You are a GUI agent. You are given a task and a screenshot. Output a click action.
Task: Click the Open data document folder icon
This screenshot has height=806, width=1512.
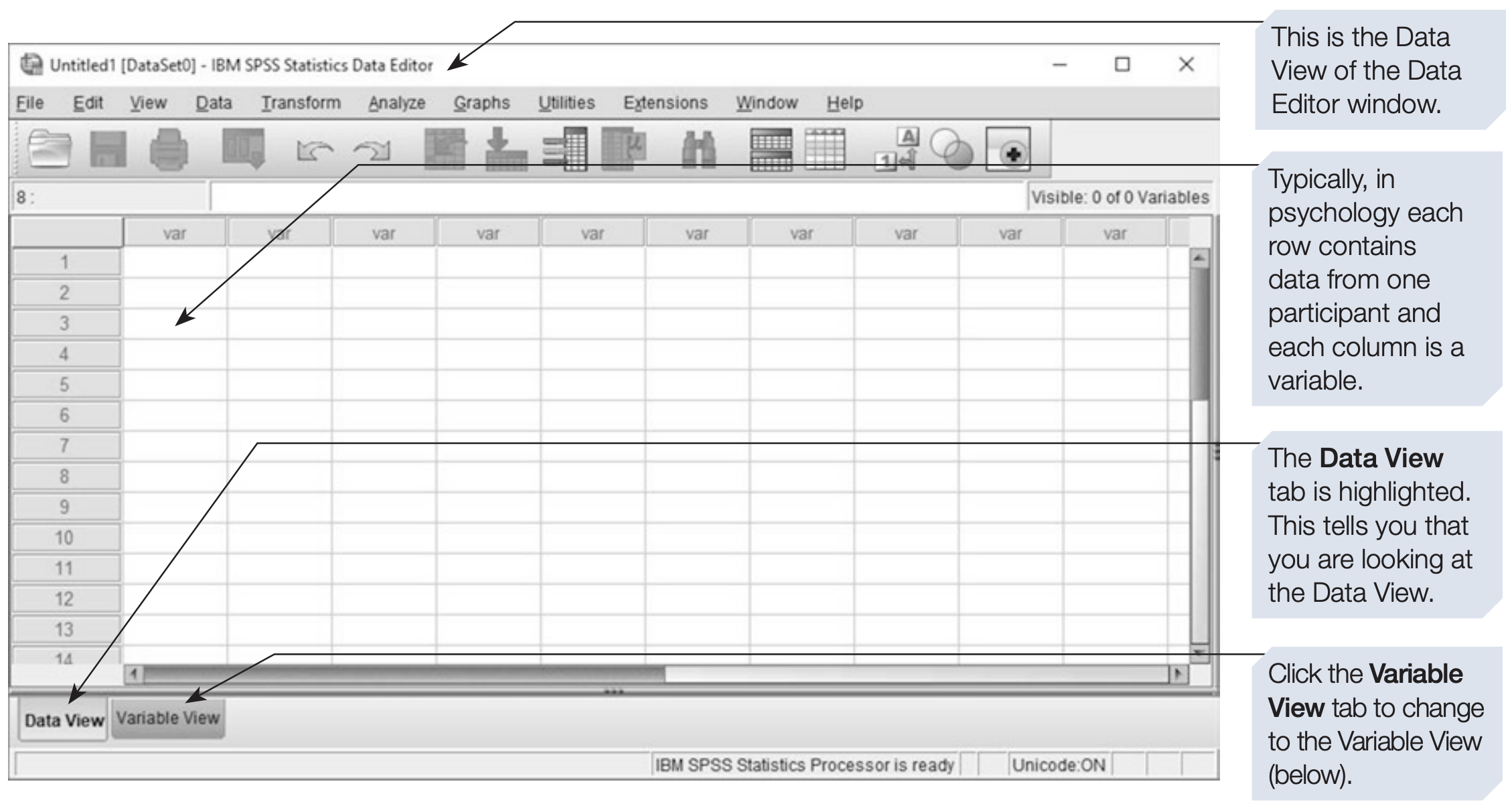[x=49, y=149]
